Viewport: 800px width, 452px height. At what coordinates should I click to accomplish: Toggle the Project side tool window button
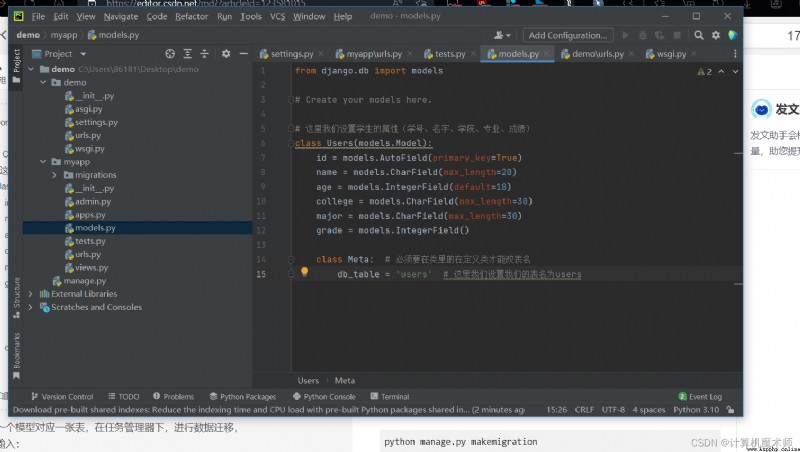click(16, 66)
